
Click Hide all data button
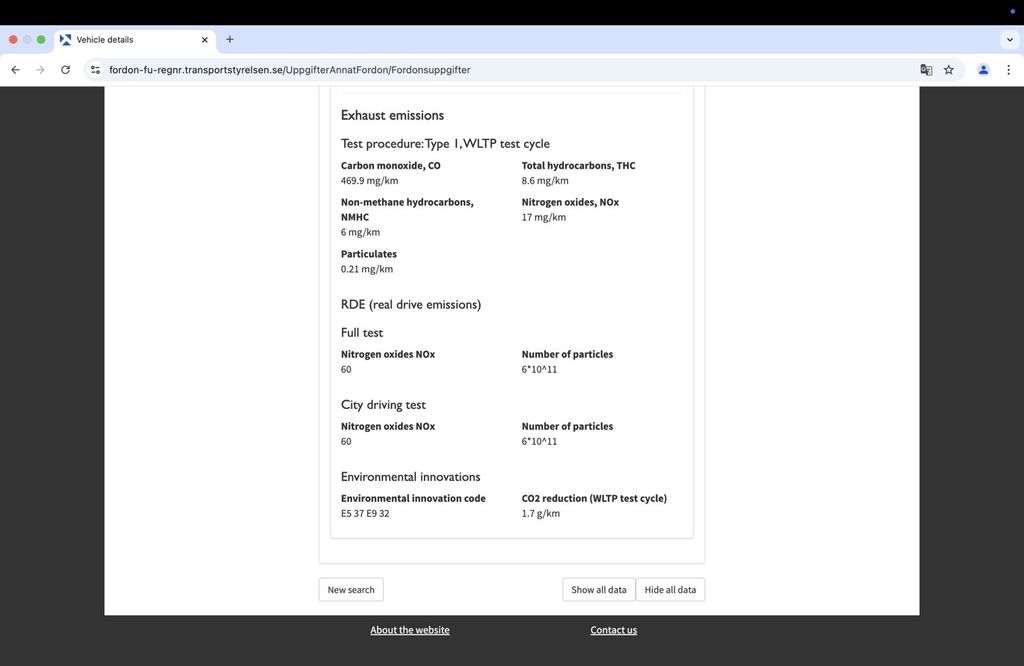coord(670,590)
